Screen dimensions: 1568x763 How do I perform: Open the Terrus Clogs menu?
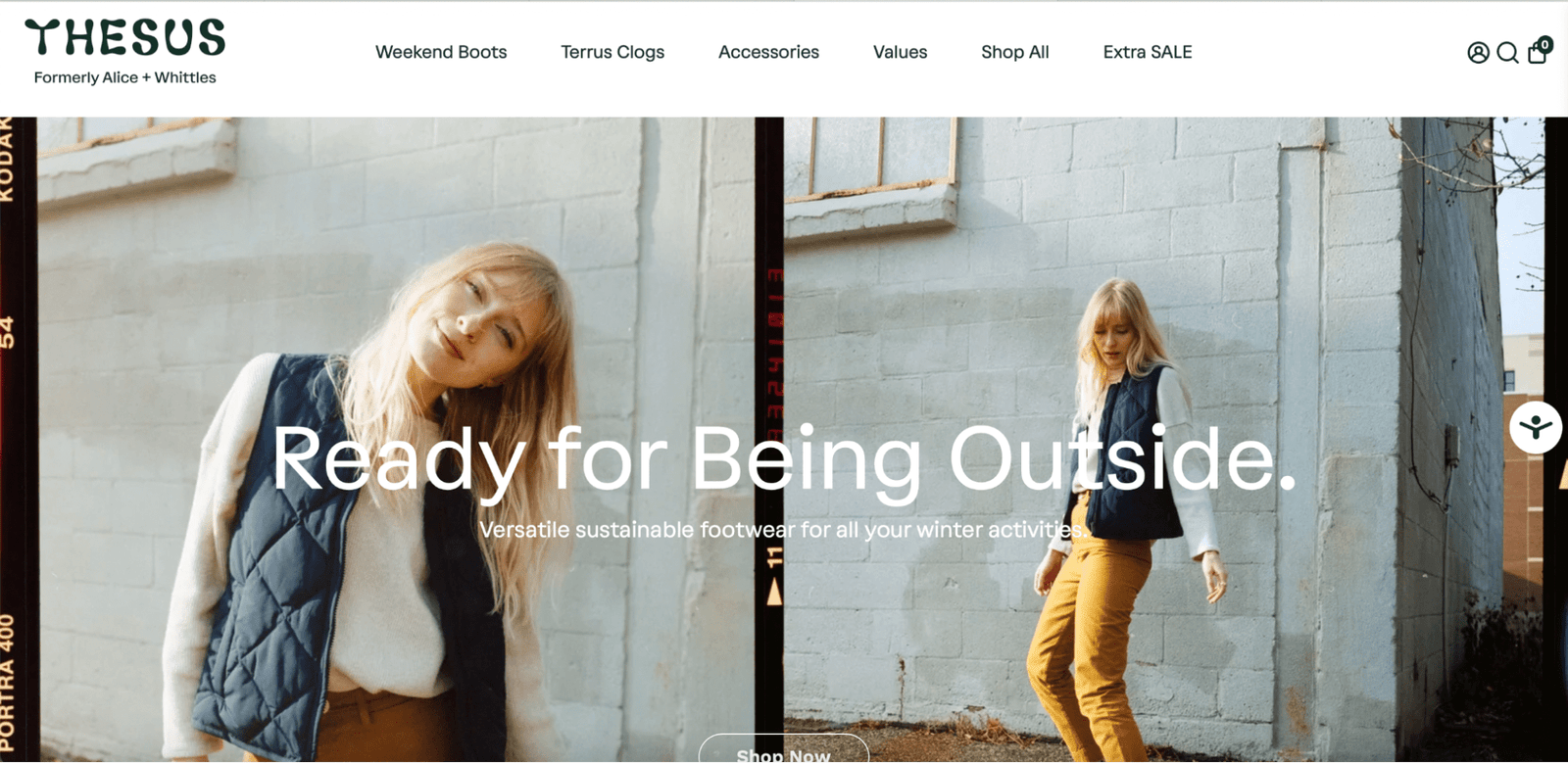(x=612, y=52)
